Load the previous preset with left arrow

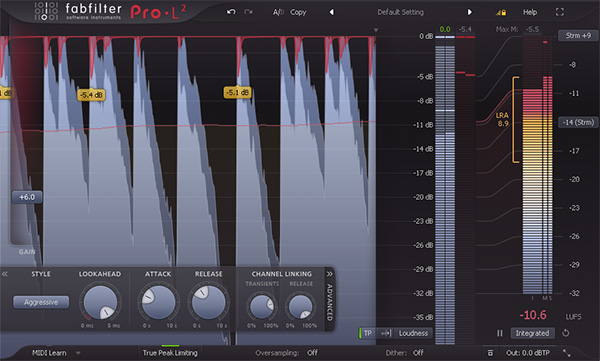(x=331, y=12)
